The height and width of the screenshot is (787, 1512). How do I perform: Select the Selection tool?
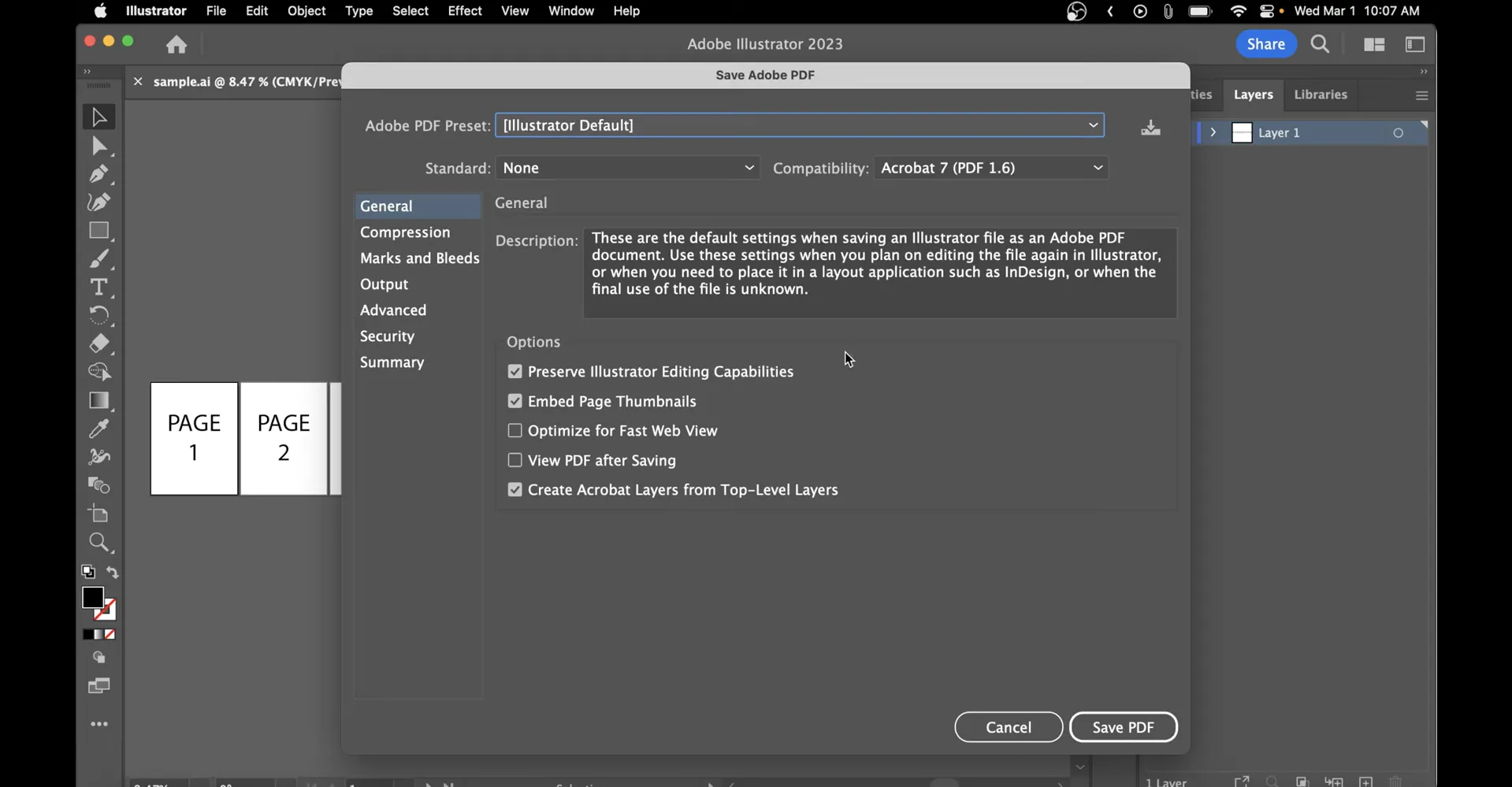coord(98,116)
